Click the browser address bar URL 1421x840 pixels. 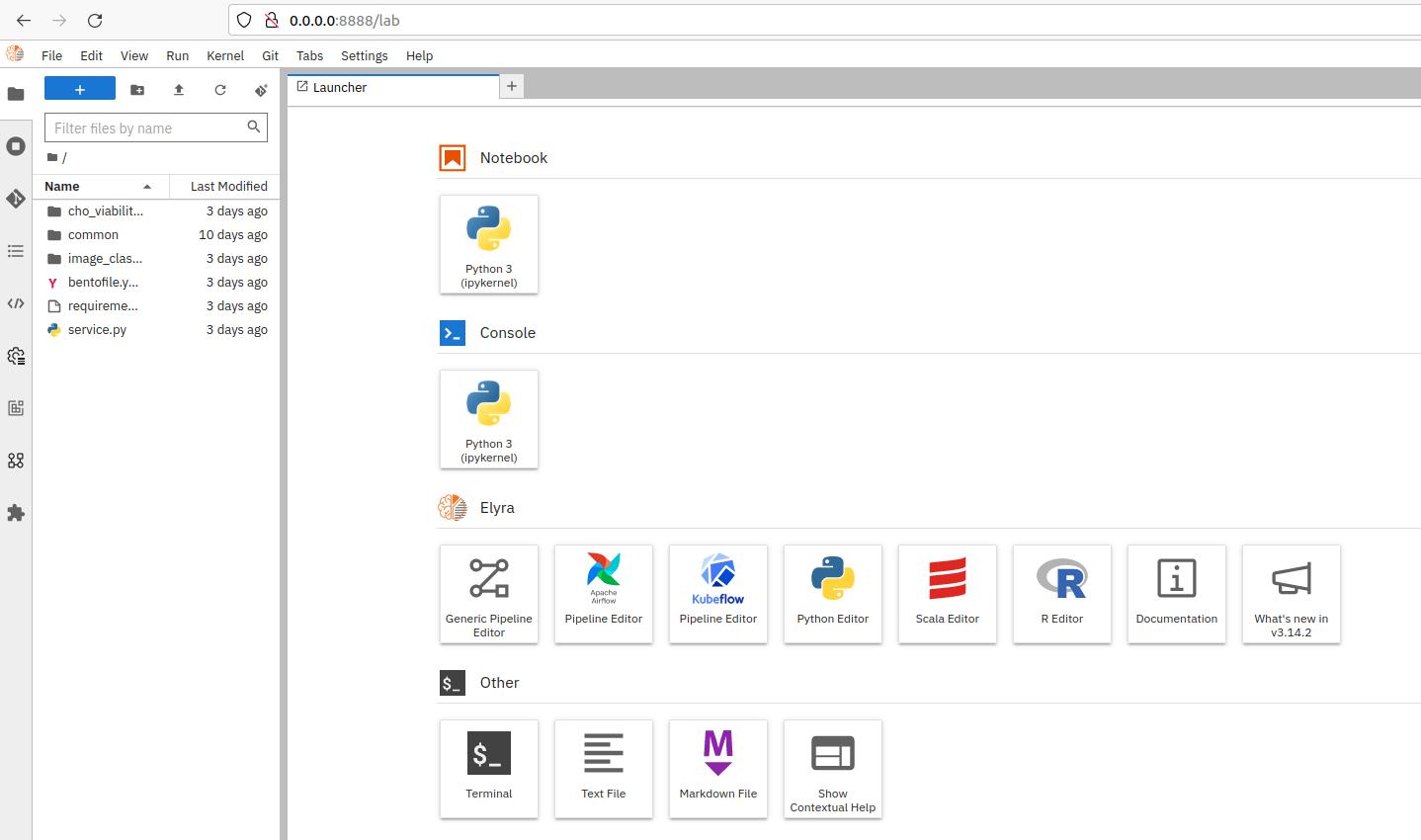point(345,20)
